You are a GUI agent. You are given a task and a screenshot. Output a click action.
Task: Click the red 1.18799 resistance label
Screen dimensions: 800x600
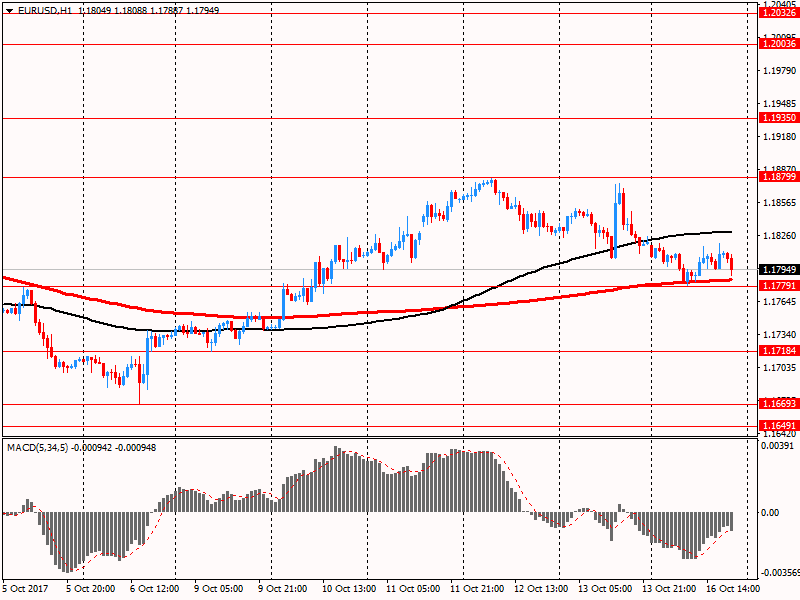[x=779, y=177]
